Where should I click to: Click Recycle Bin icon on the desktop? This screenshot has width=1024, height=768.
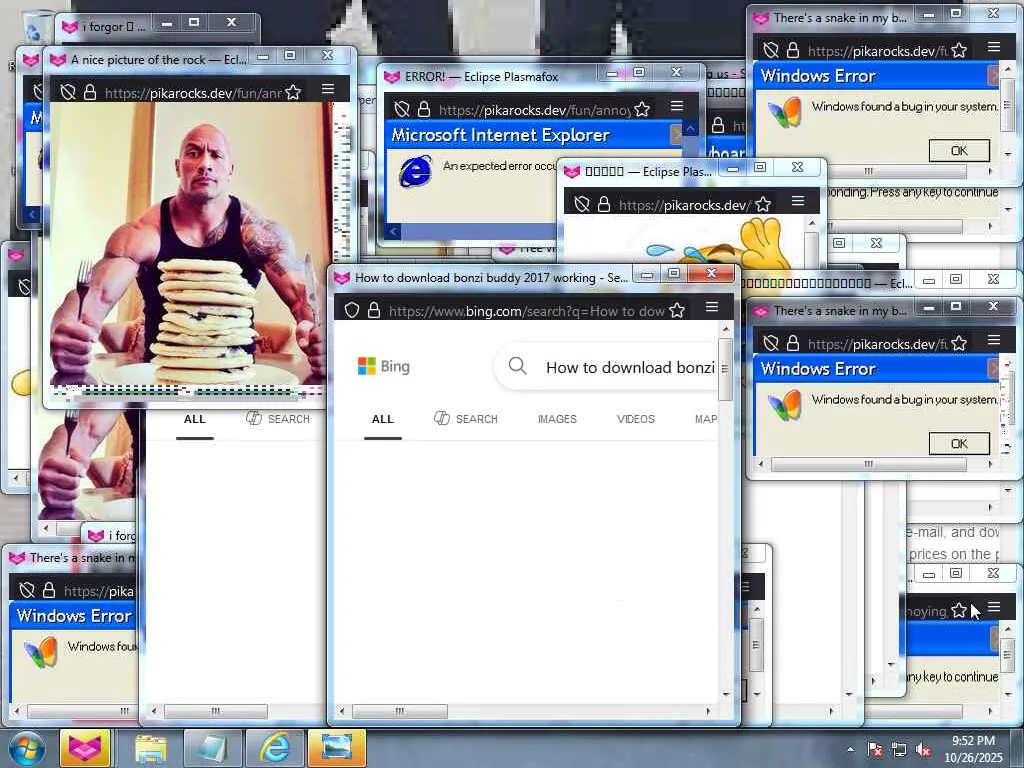[x=36, y=26]
